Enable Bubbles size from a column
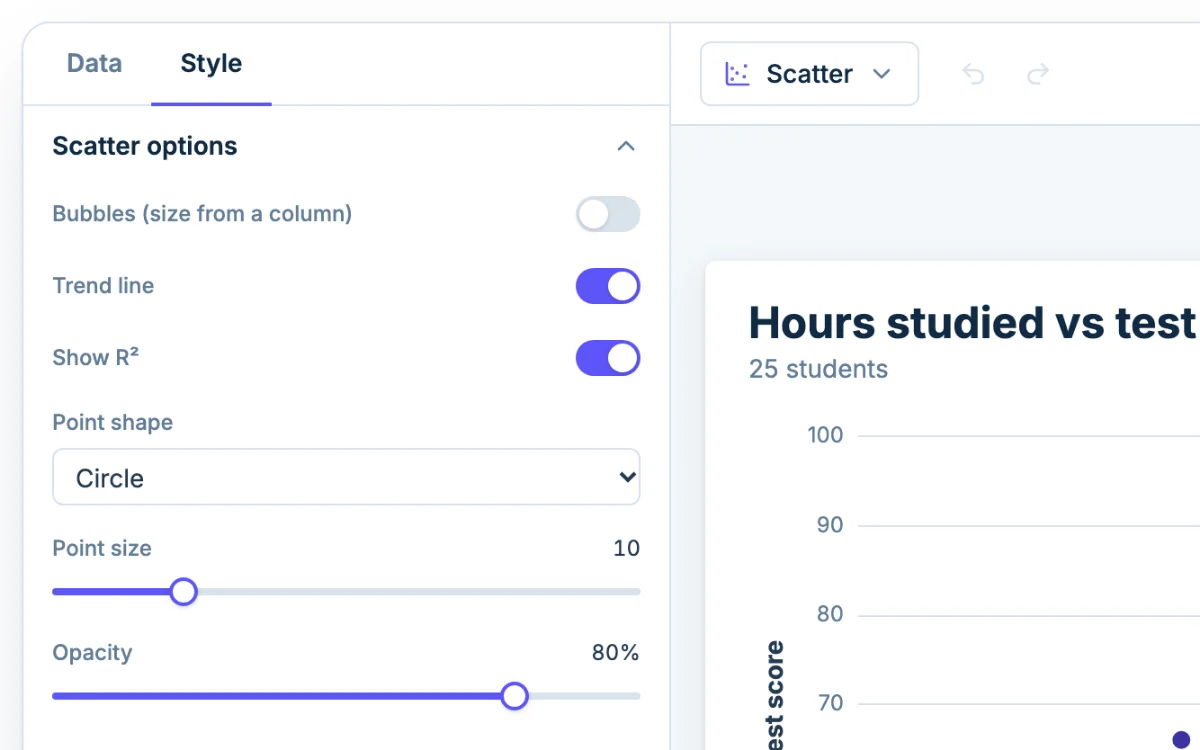The image size is (1200, 750). tap(608, 214)
